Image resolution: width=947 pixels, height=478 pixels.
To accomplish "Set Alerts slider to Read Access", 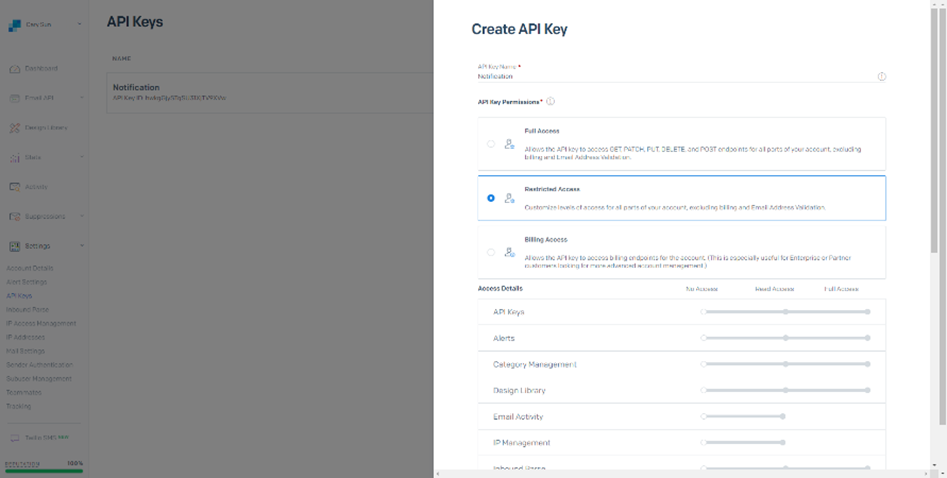I will tap(786, 338).
